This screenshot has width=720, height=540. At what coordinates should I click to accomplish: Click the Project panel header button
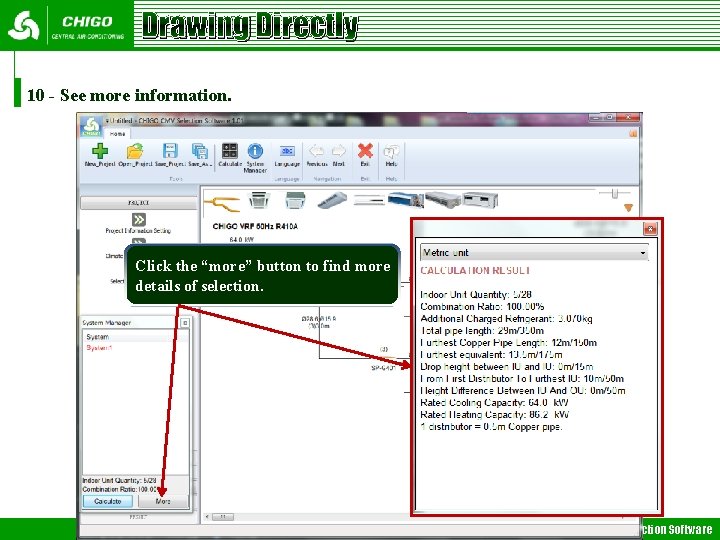138,203
